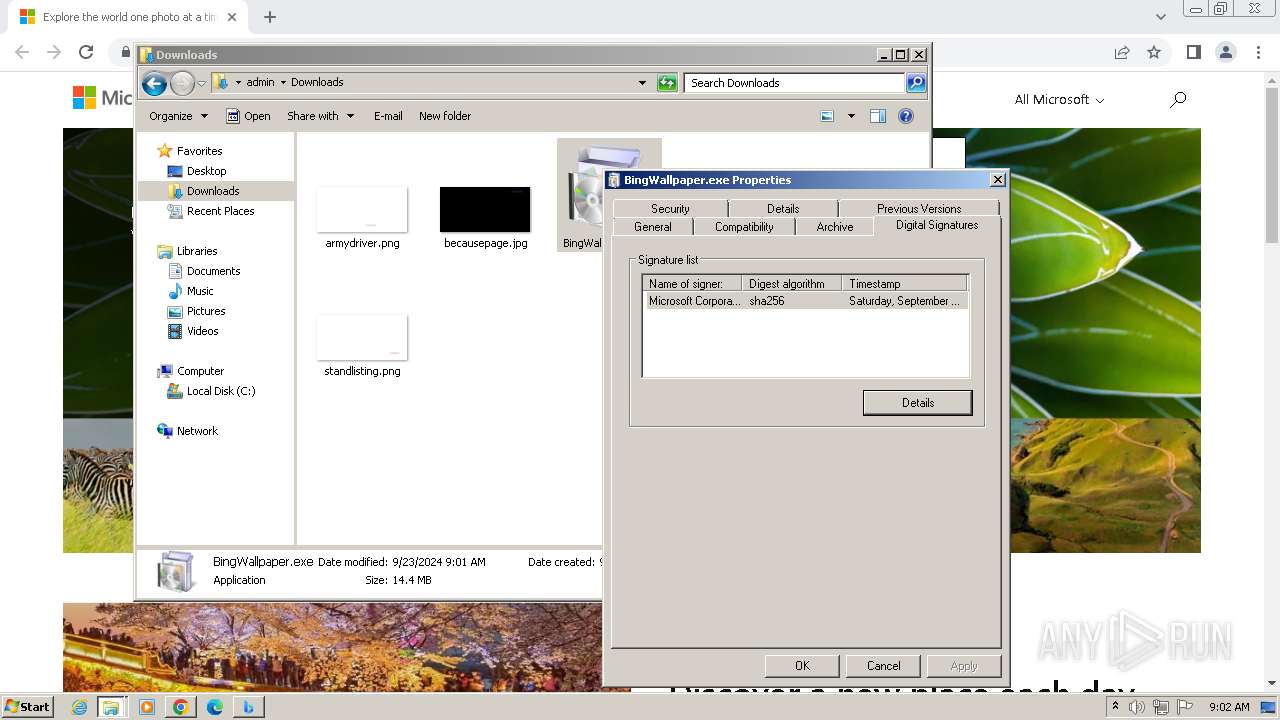Click the Chrome reload page icon
This screenshot has height=720, width=1280.
coord(86,52)
